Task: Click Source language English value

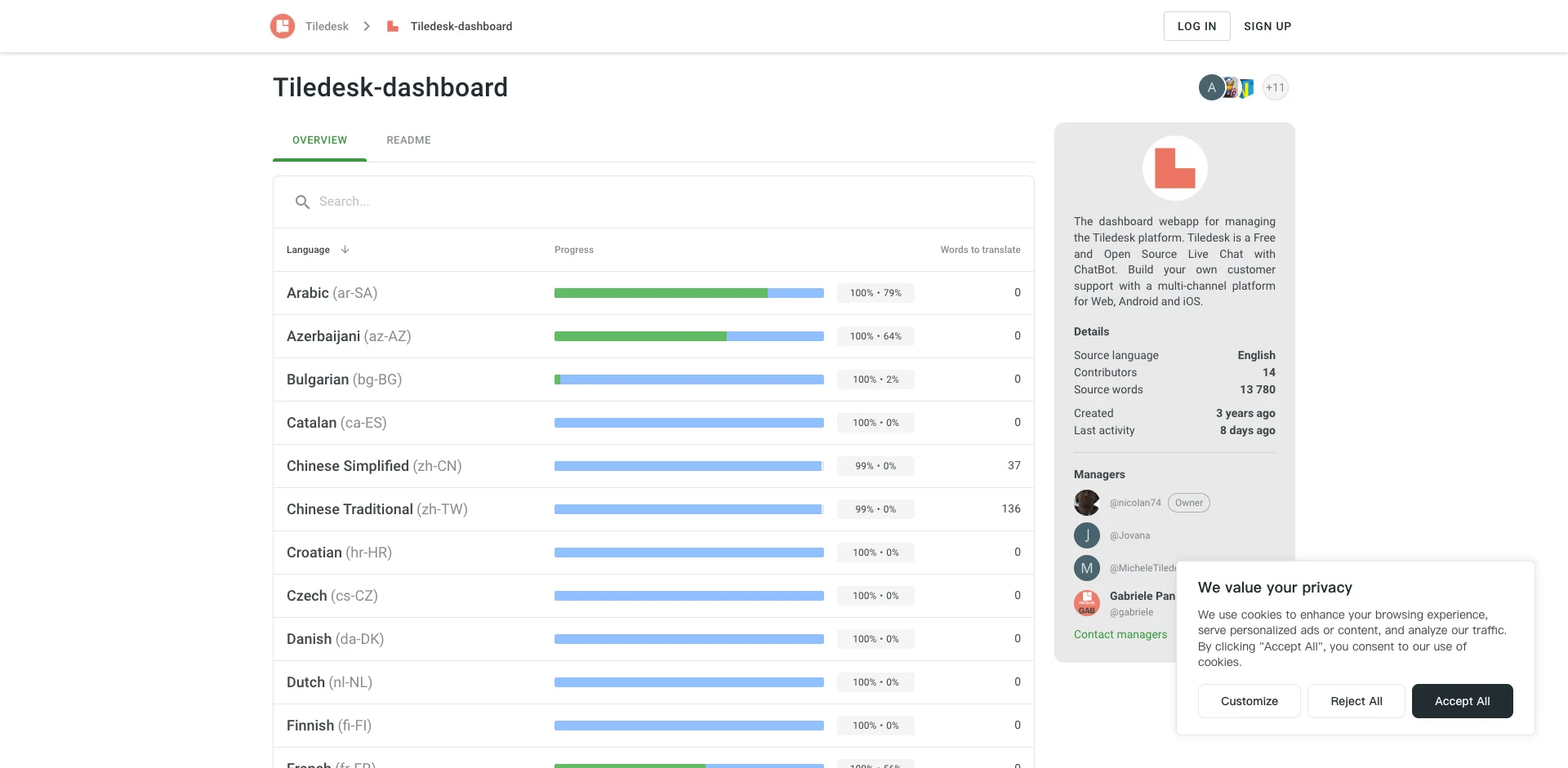Action: point(1256,356)
